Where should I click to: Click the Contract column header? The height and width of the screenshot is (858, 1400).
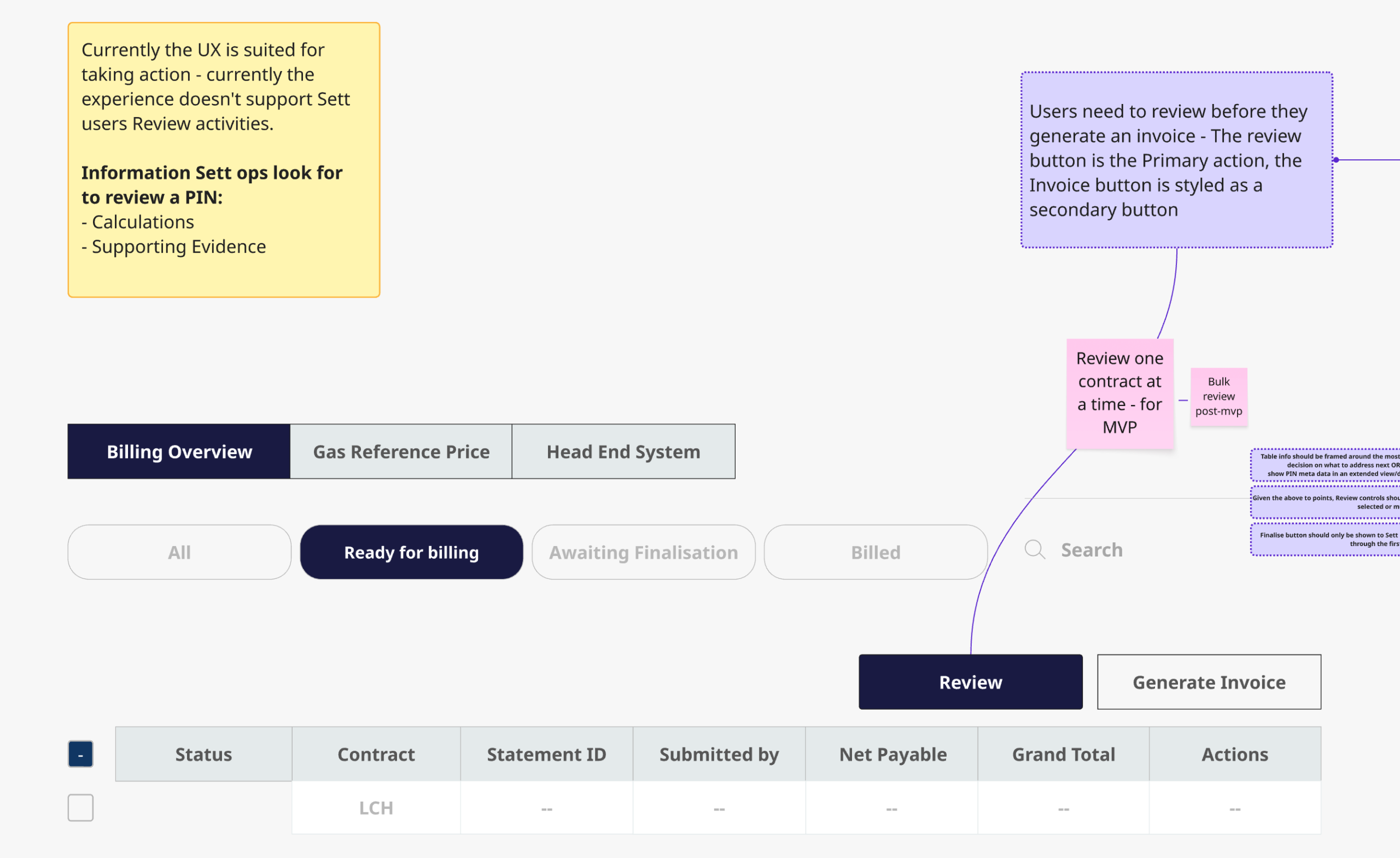tap(376, 754)
